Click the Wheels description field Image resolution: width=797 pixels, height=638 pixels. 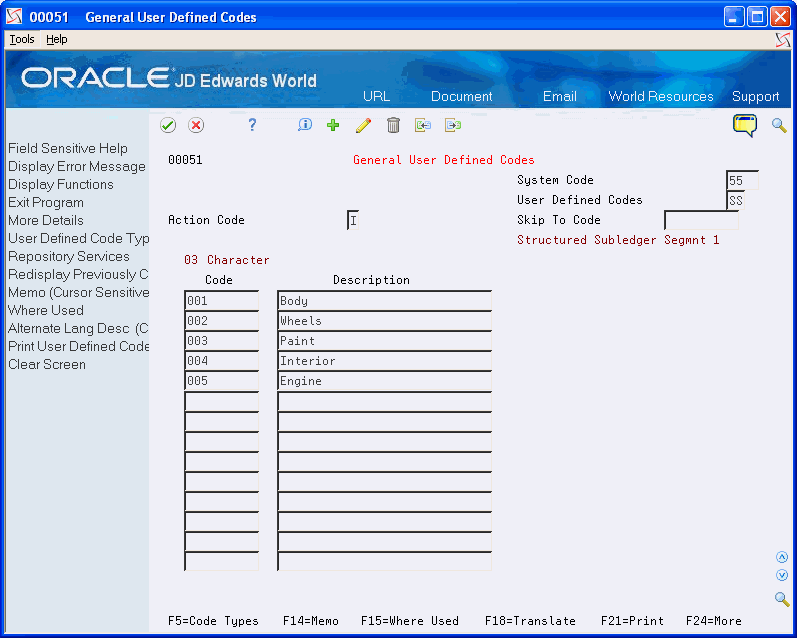pyautogui.click(x=384, y=321)
